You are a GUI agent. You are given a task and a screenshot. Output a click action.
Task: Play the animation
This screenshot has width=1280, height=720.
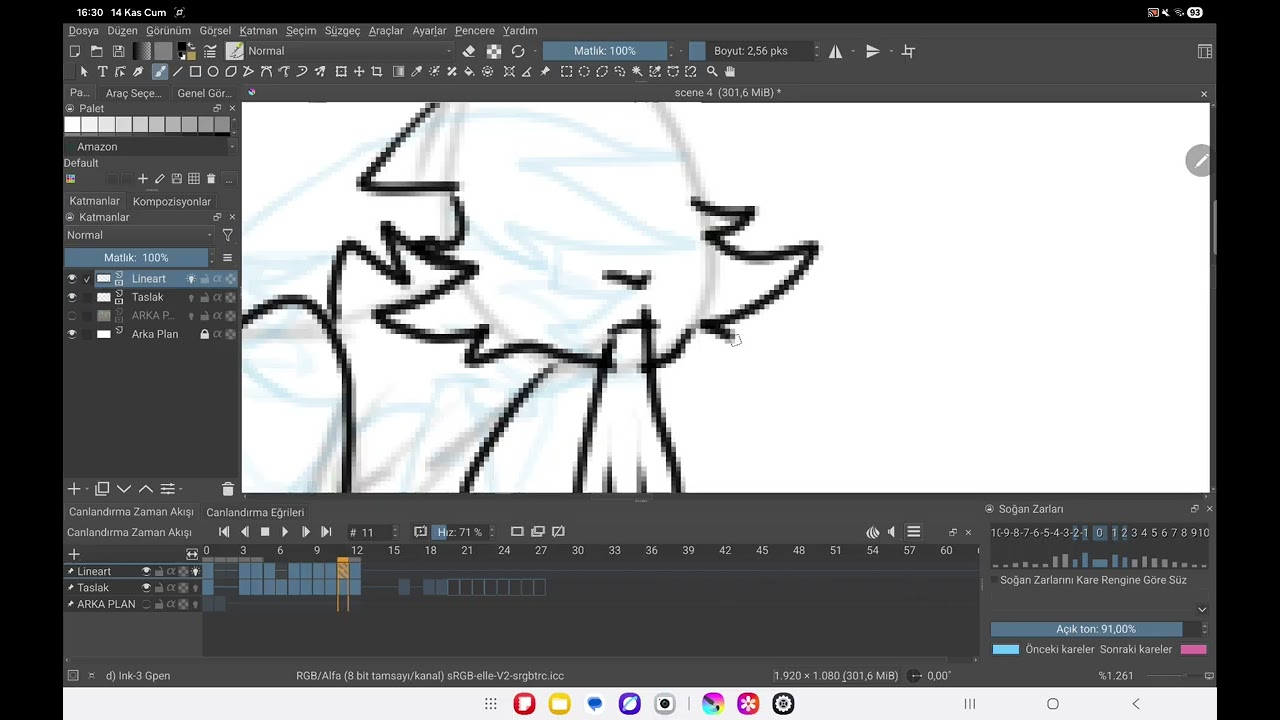285,532
